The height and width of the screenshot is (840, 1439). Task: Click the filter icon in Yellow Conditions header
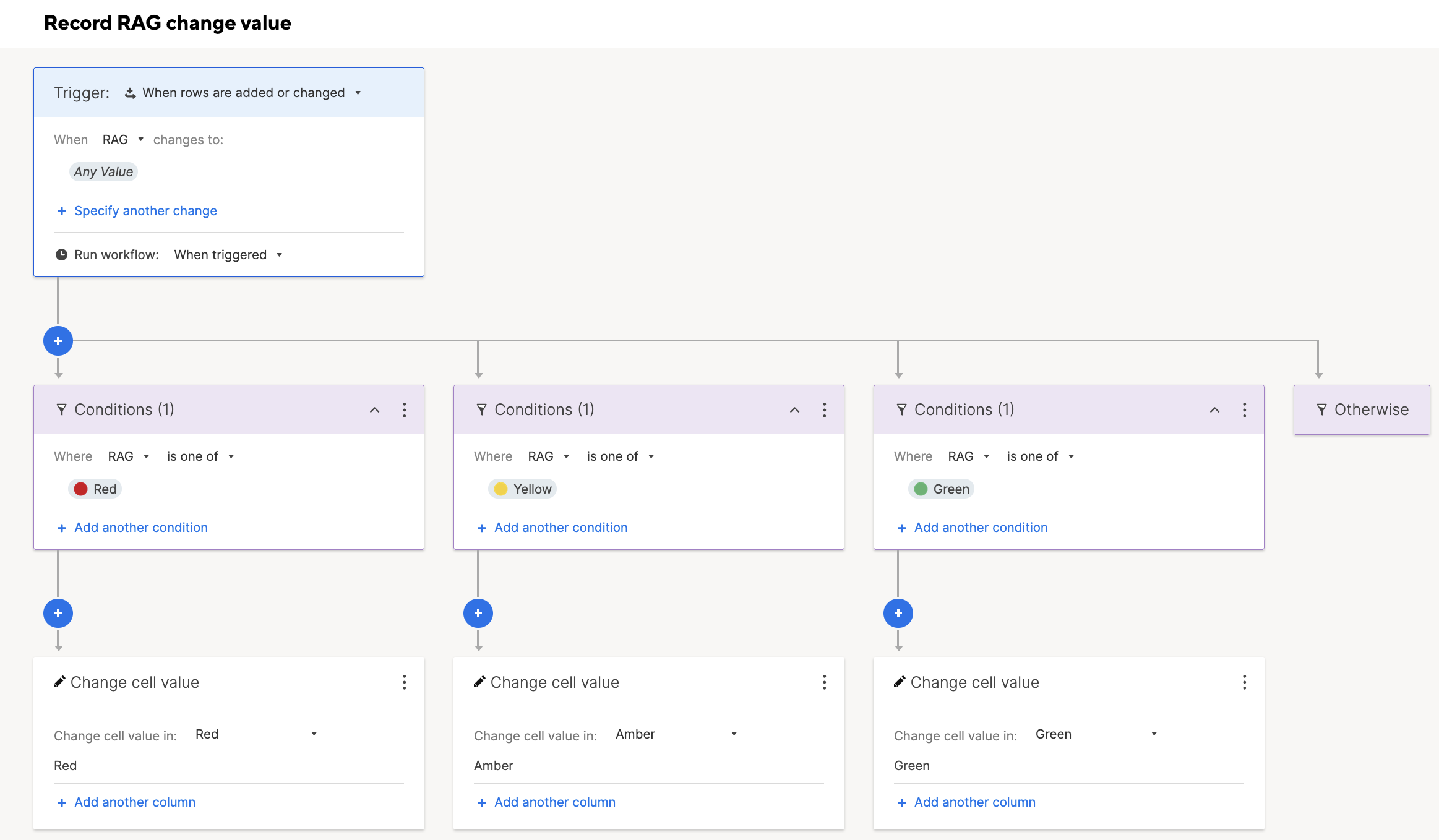481,409
